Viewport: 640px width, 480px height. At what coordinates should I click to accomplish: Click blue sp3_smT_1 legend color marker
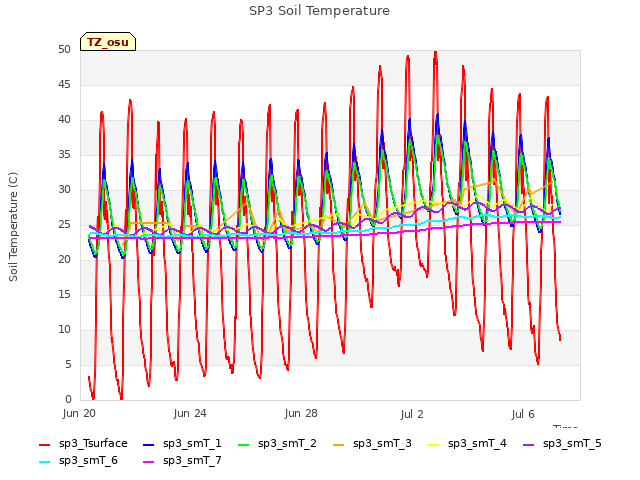point(149,445)
